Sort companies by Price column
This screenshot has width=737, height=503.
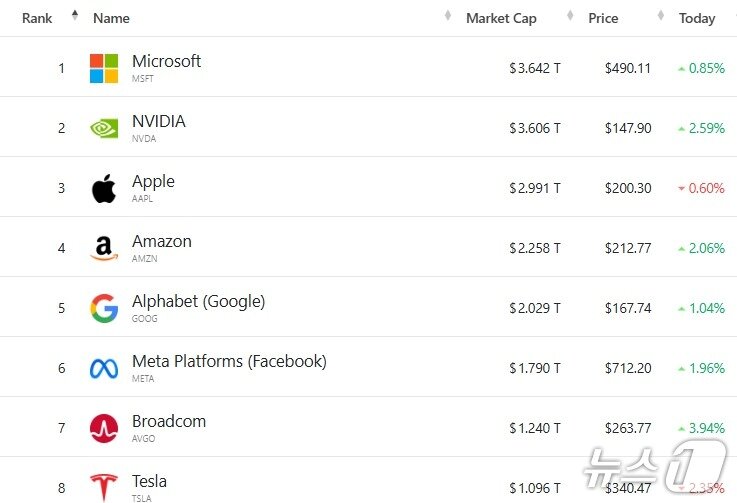click(603, 18)
